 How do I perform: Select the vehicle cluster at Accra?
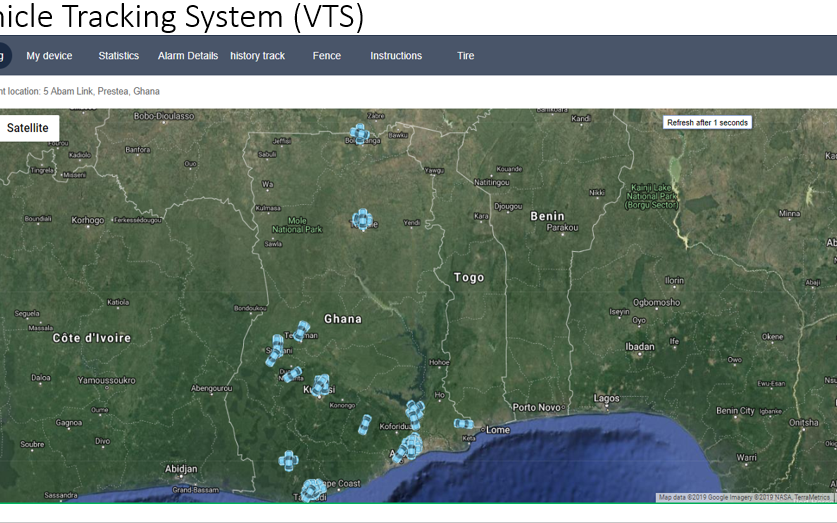tap(408, 448)
